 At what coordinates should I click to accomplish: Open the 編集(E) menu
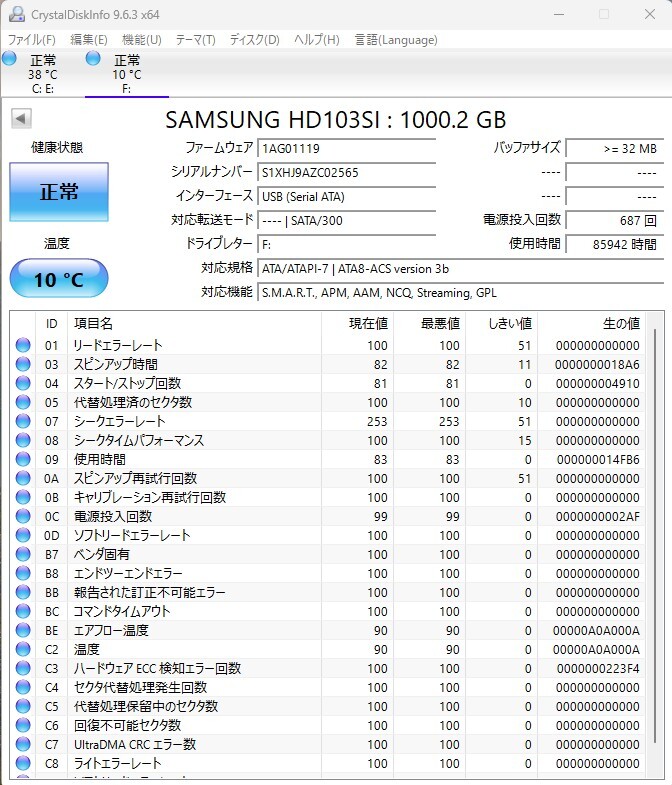tap(89, 40)
